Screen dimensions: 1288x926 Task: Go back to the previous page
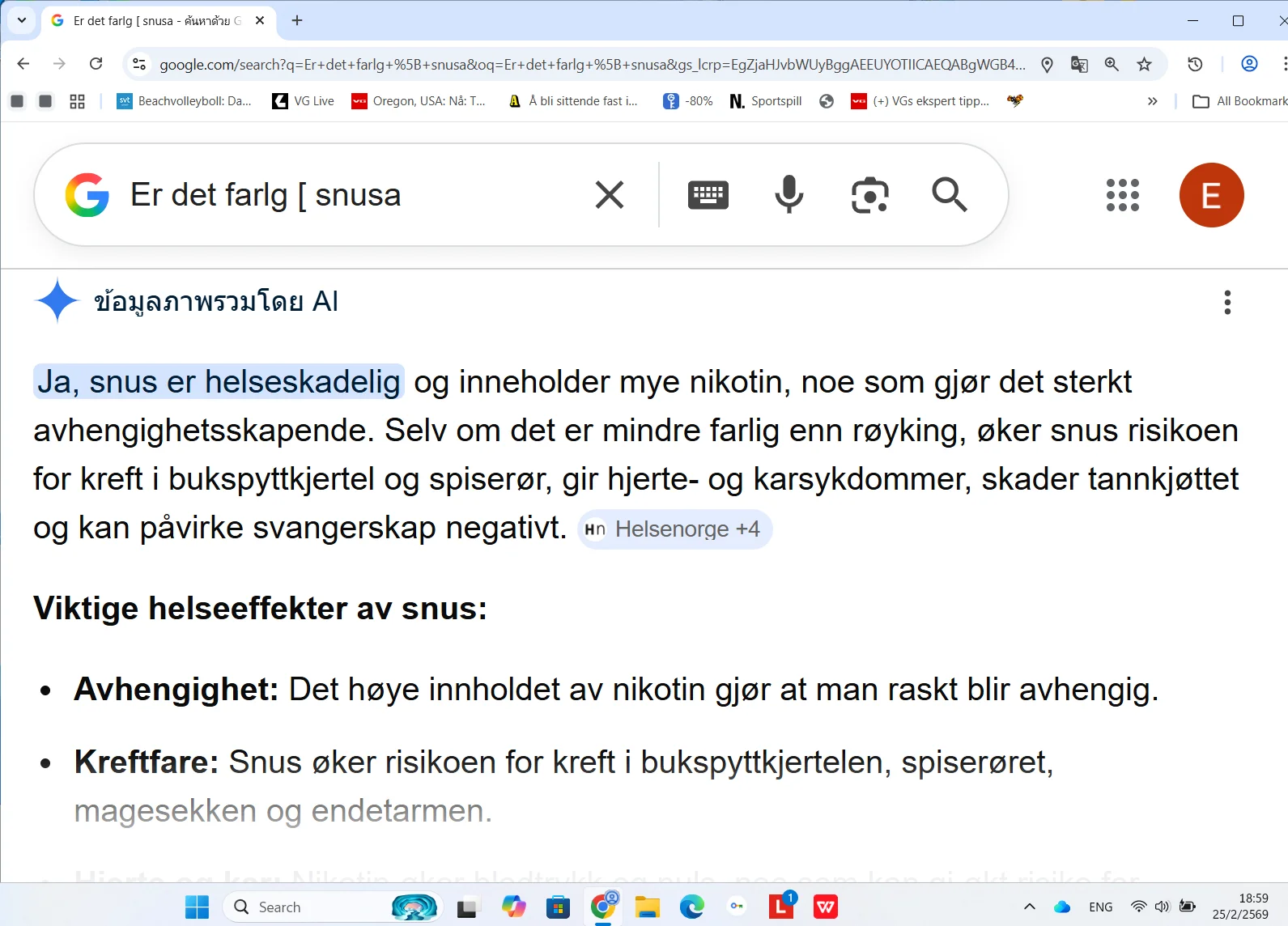[23, 64]
